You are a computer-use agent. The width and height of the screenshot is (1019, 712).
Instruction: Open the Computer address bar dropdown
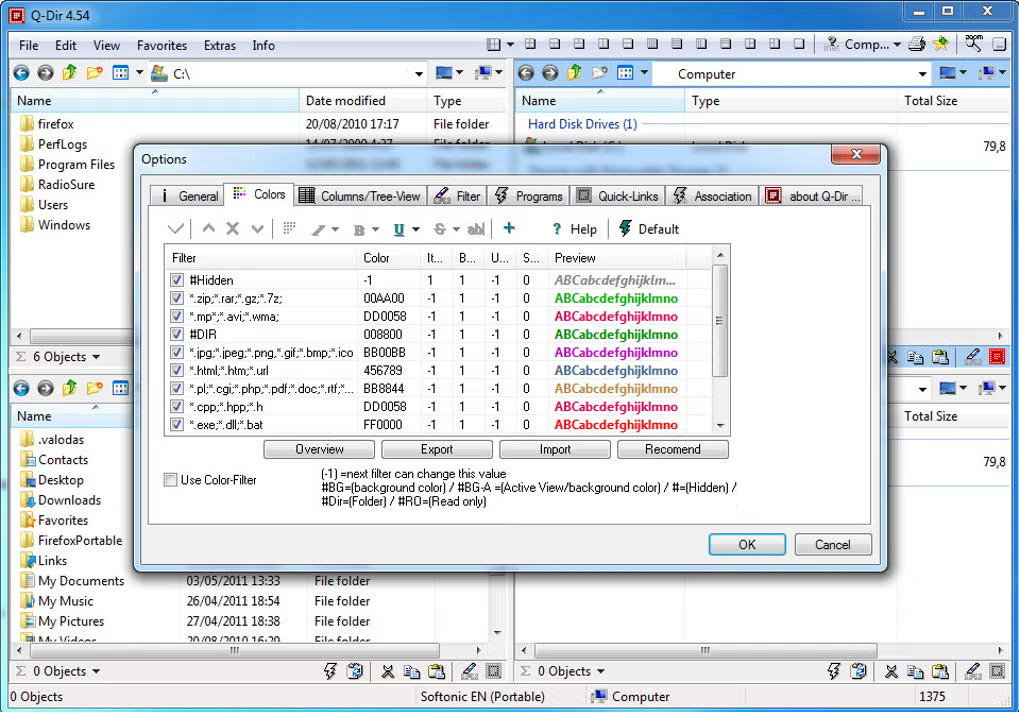pos(923,73)
